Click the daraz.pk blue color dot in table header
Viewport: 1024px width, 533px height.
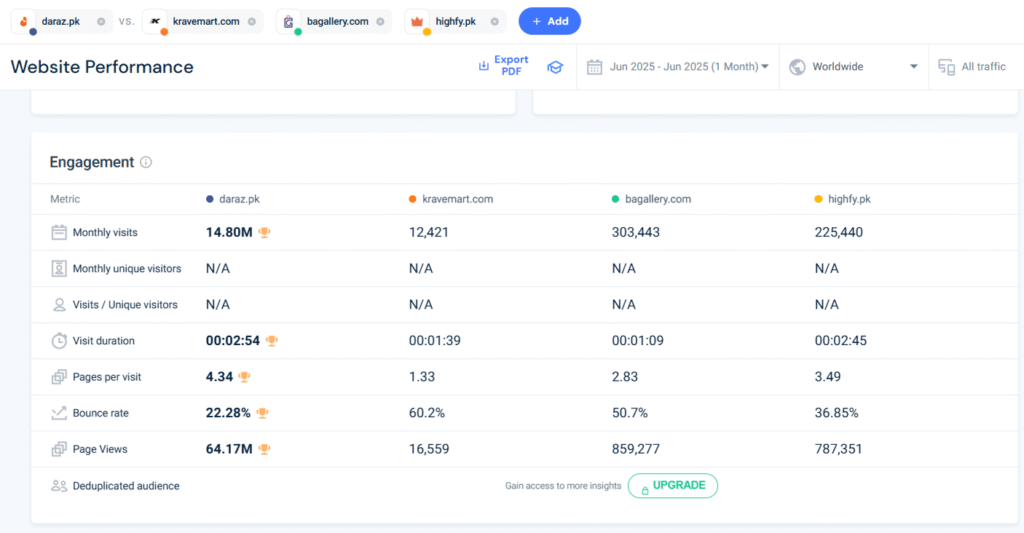pos(210,199)
